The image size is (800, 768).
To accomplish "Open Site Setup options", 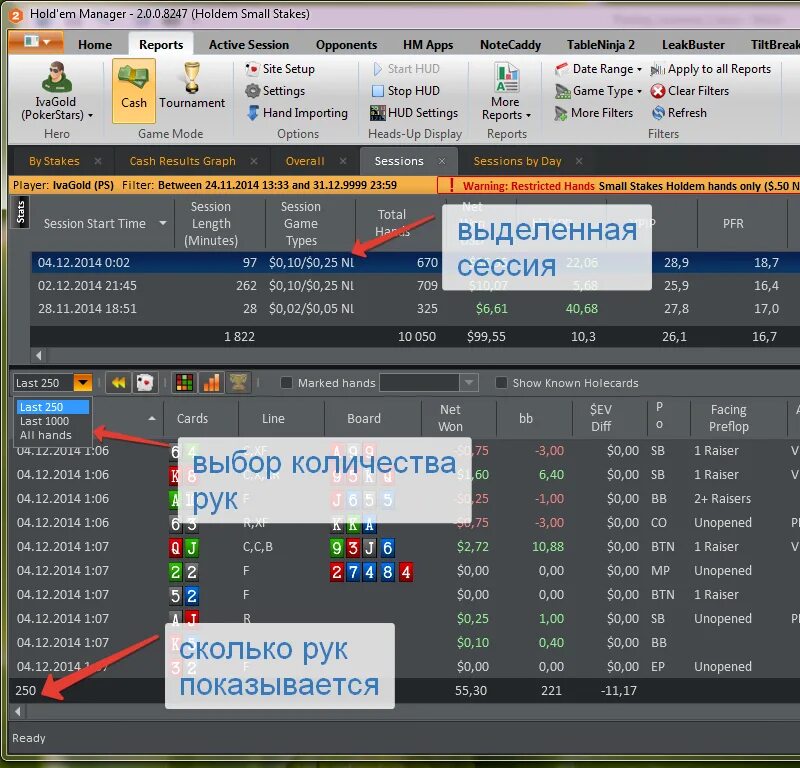I will [x=280, y=69].
